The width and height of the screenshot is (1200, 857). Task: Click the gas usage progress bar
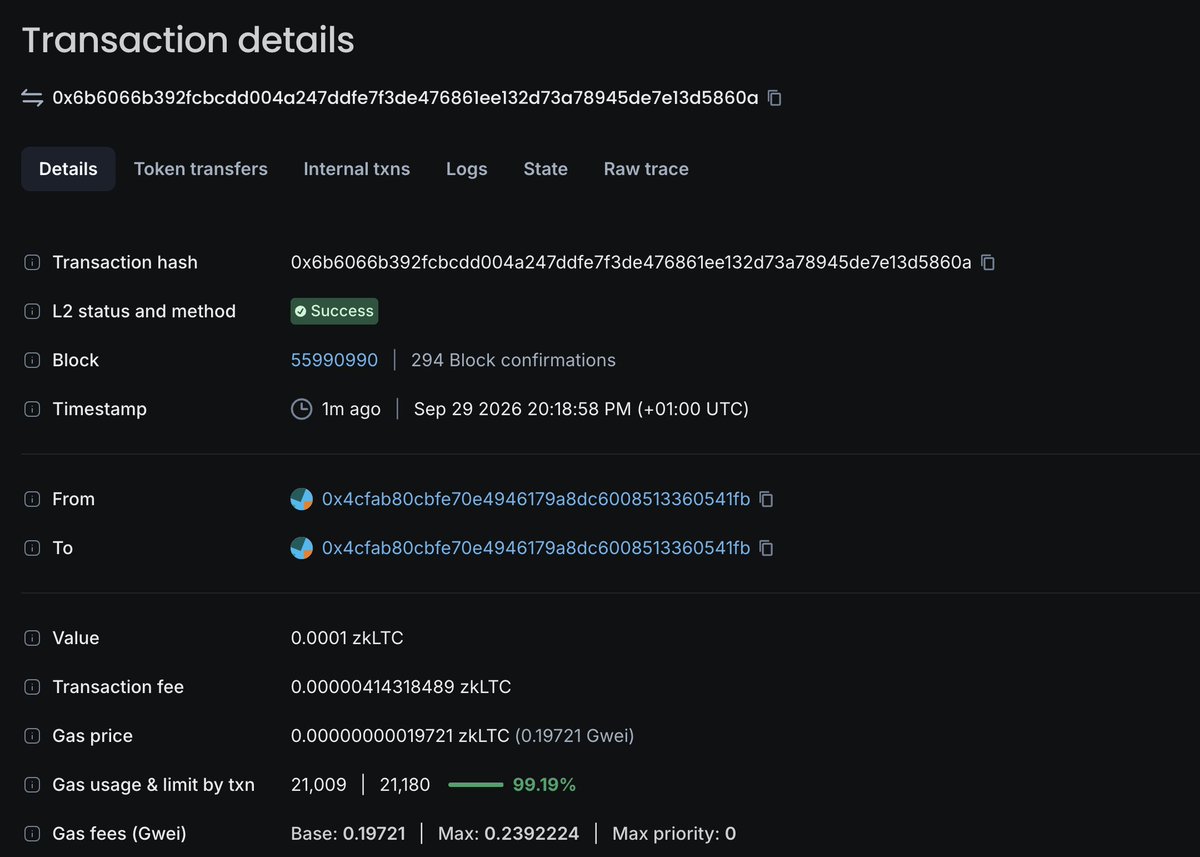pyautogui.click(x=475, y=785)
